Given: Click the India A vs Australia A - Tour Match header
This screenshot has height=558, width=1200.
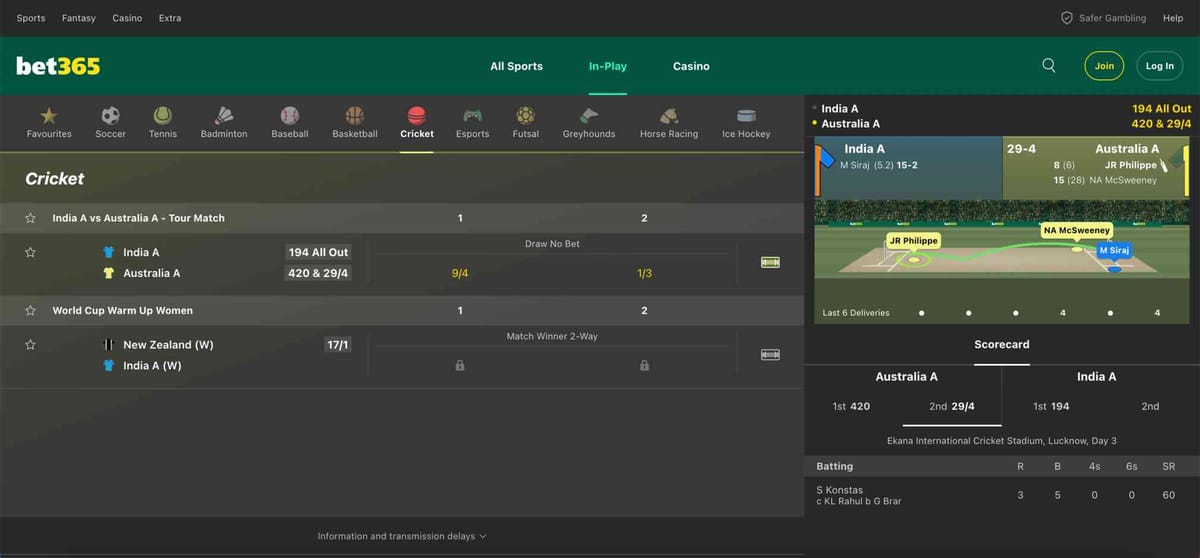Looking at the screenshot, I should click(139, 218).
